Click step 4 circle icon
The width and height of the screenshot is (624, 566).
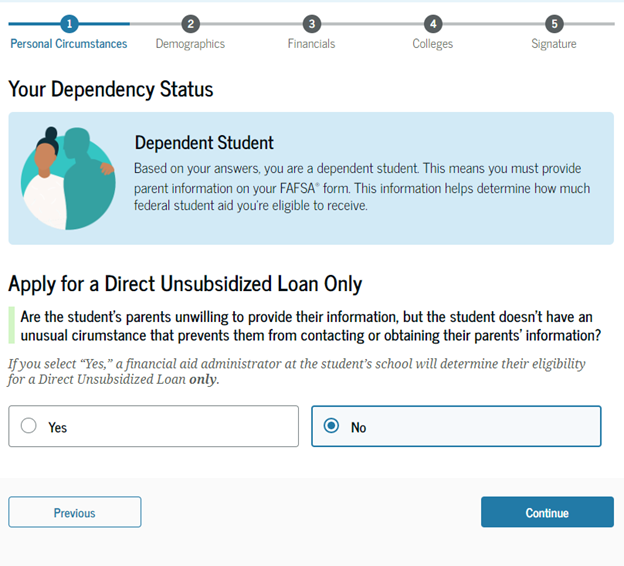(432, 23)
